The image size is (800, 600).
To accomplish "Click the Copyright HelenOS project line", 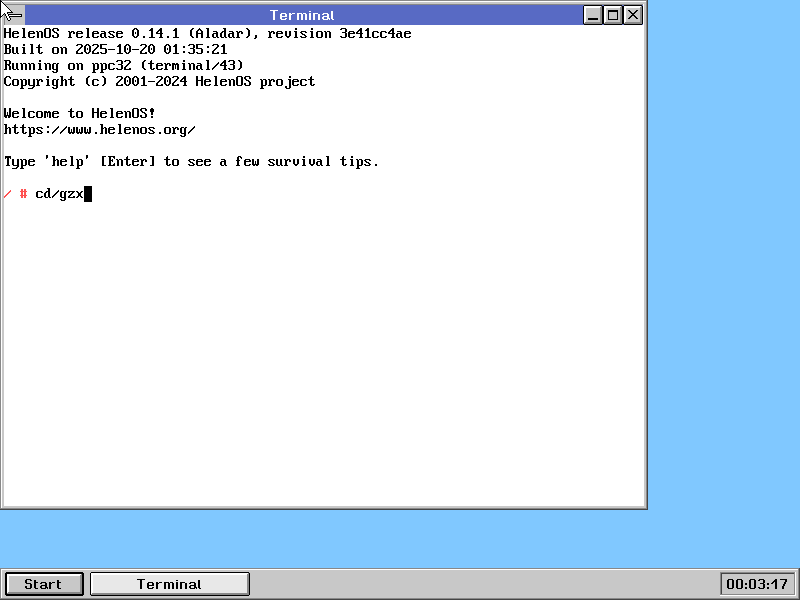I will [x=159, y=82].
